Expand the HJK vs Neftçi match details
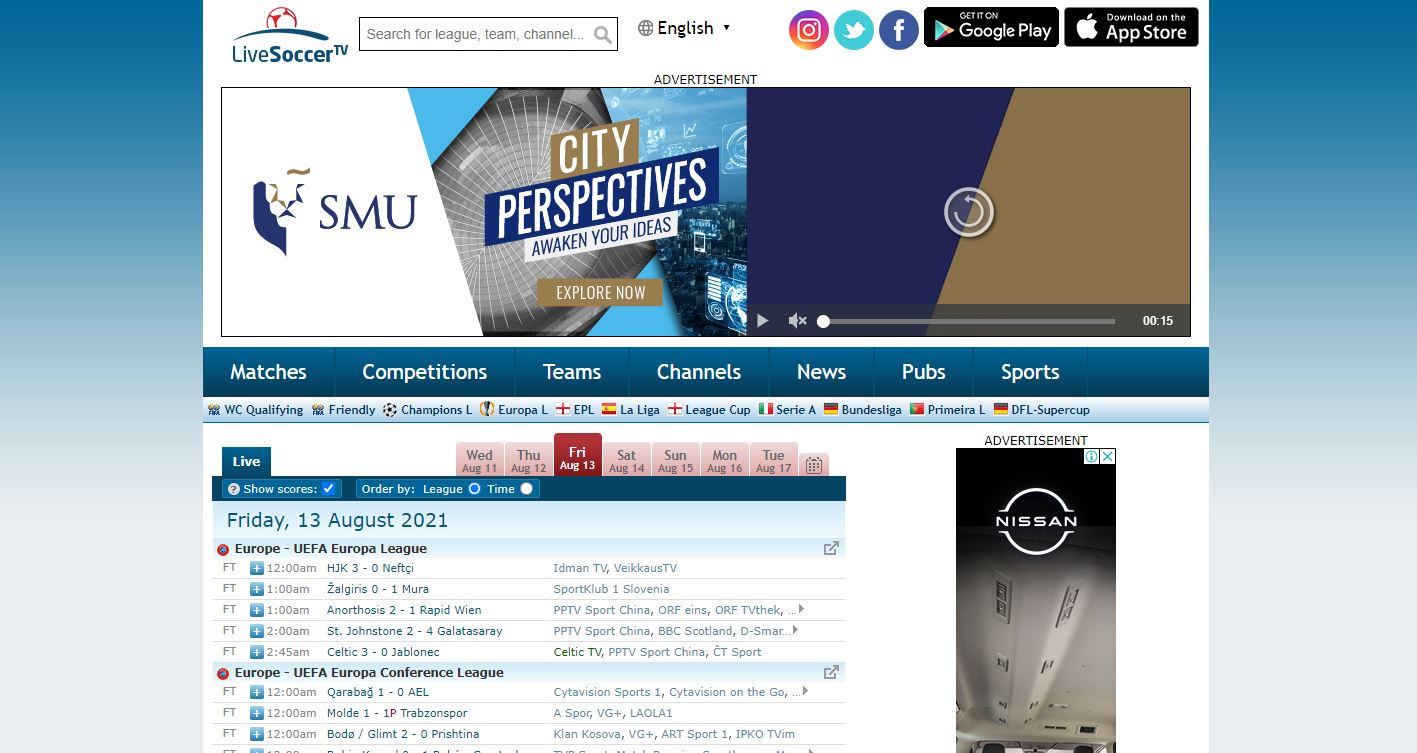This screenshot has height=753, width=1417. [x=256, y=568]
